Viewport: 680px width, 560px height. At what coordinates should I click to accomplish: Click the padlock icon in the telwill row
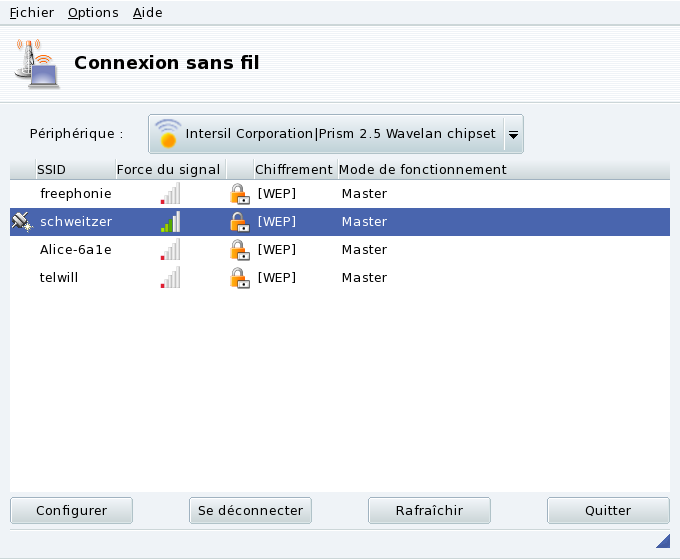coord(239,277)
